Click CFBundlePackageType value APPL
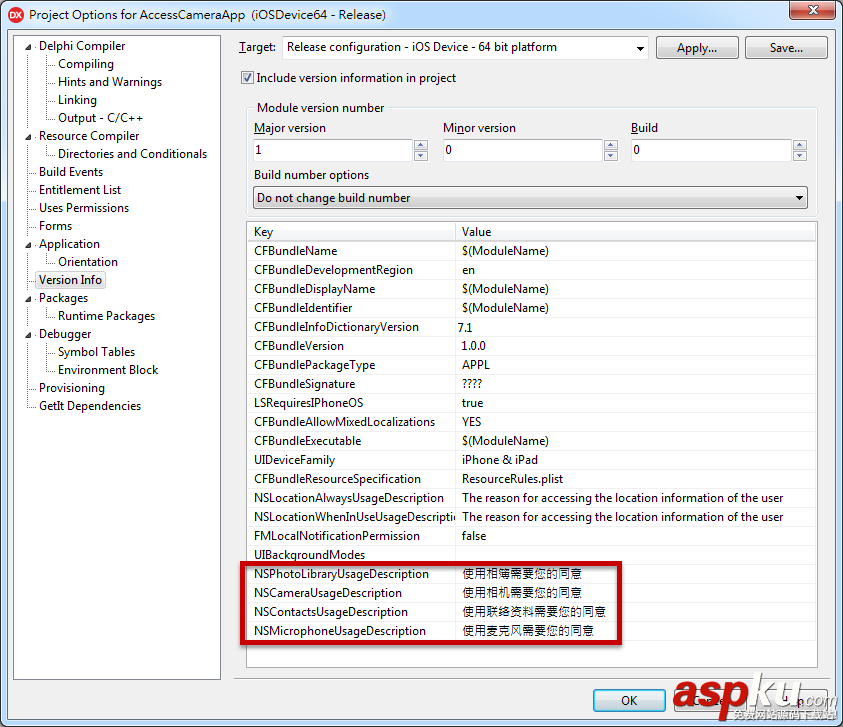Viewport: 843px width, 727px height. (x=476, y=365)
